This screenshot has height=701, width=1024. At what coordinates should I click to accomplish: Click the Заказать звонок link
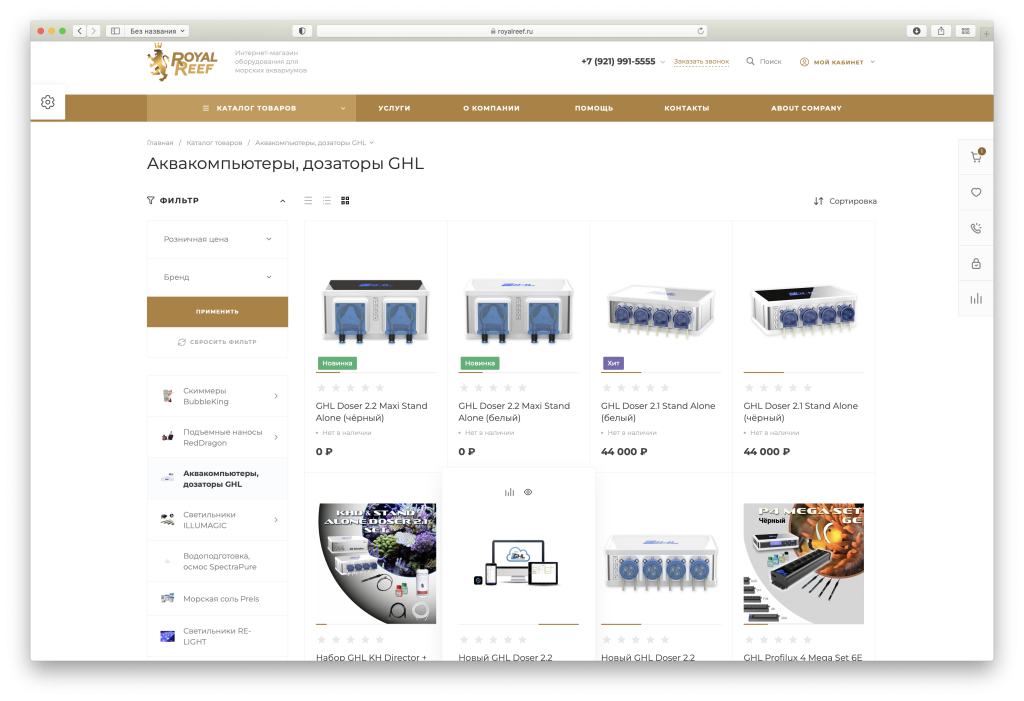pos(701,61)
